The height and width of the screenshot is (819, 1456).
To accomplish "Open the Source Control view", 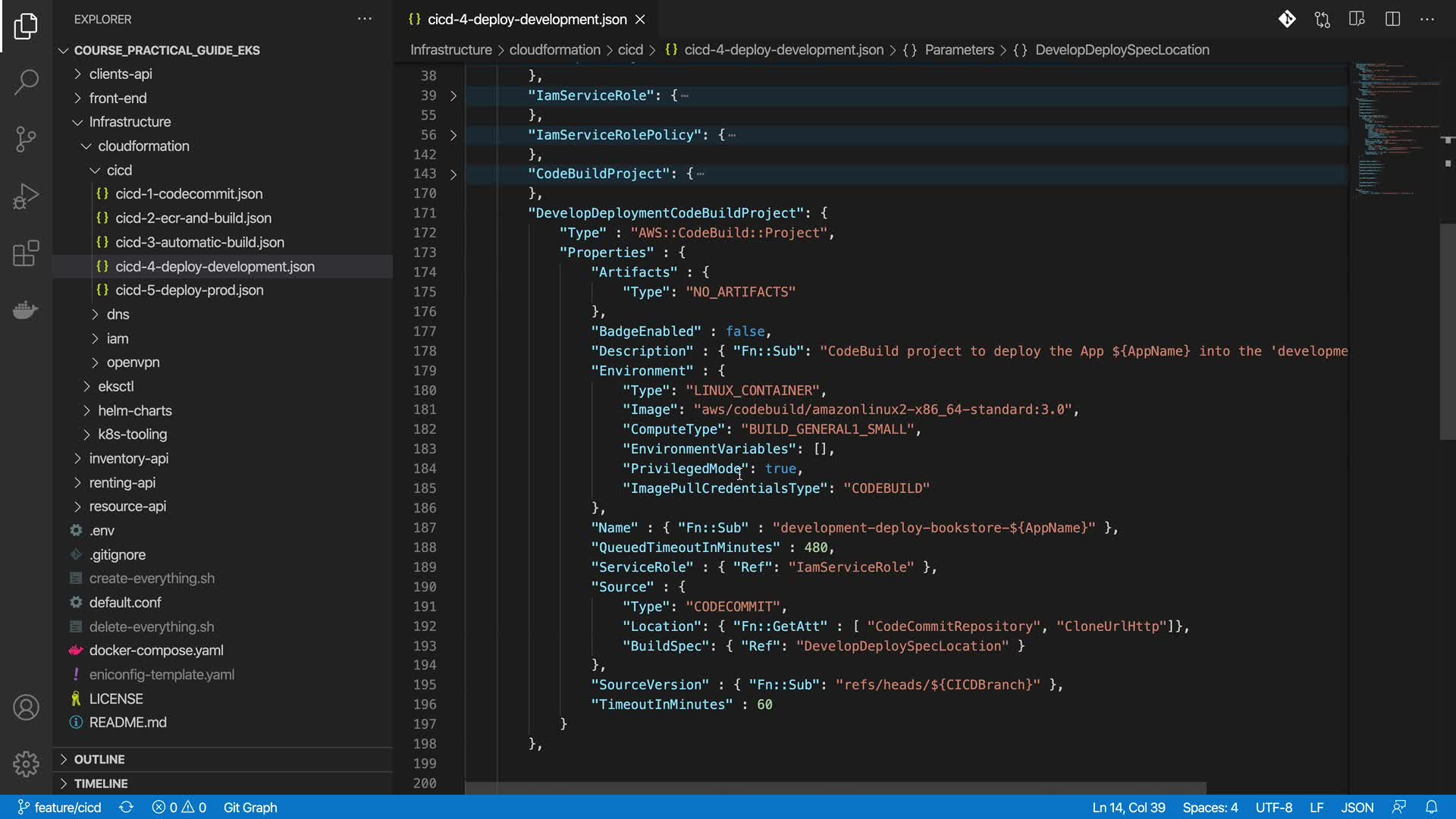I will pyautogui.click(x=26, y=139).
